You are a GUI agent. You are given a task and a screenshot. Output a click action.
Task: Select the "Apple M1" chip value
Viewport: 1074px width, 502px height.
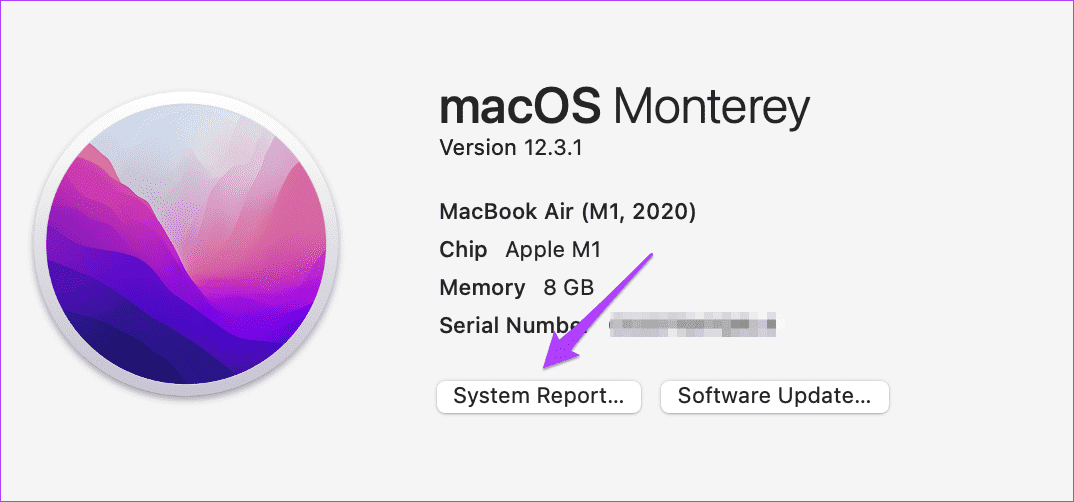click(553, 250)
